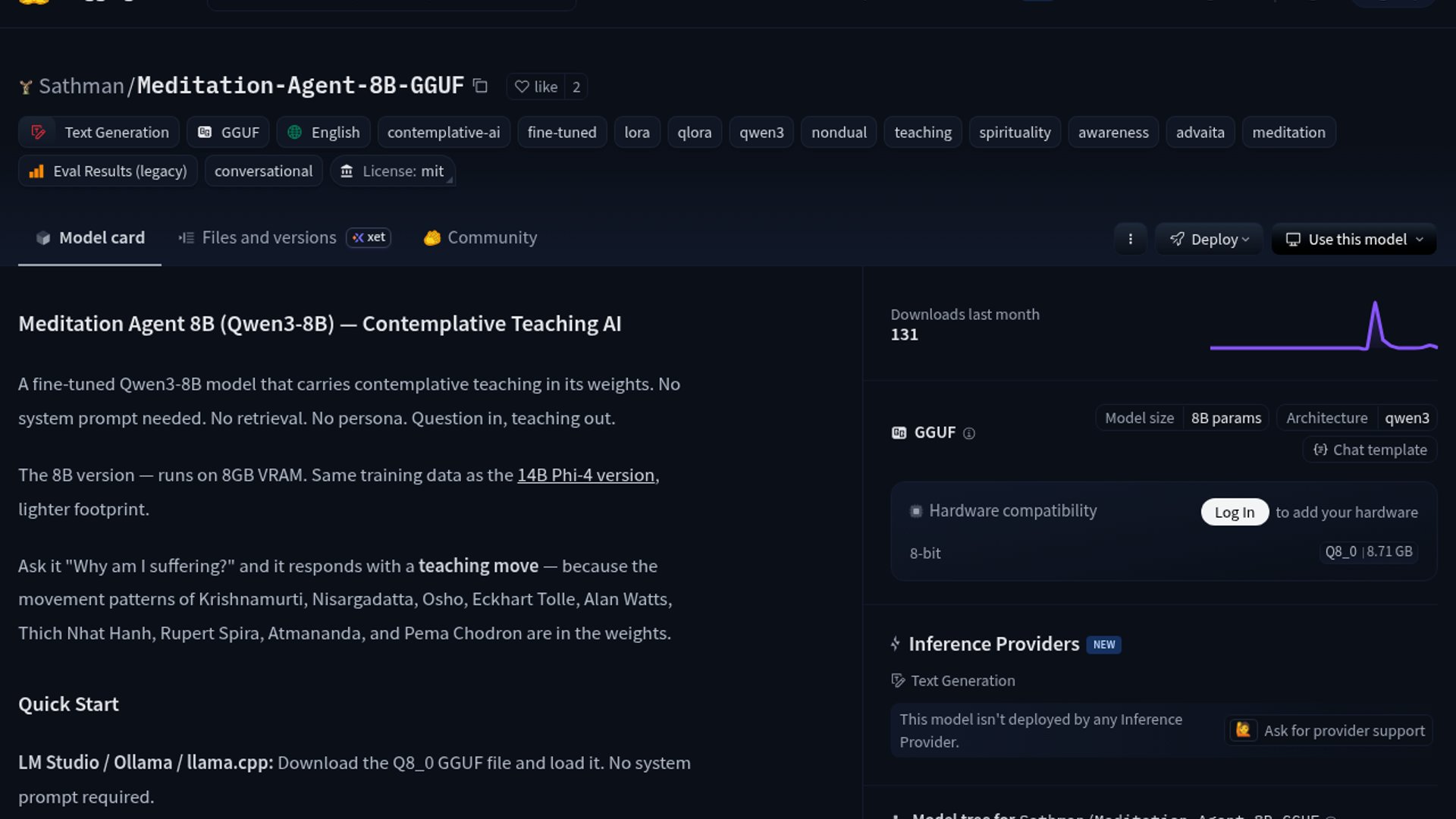Click the heart like button

coord(535,86)
